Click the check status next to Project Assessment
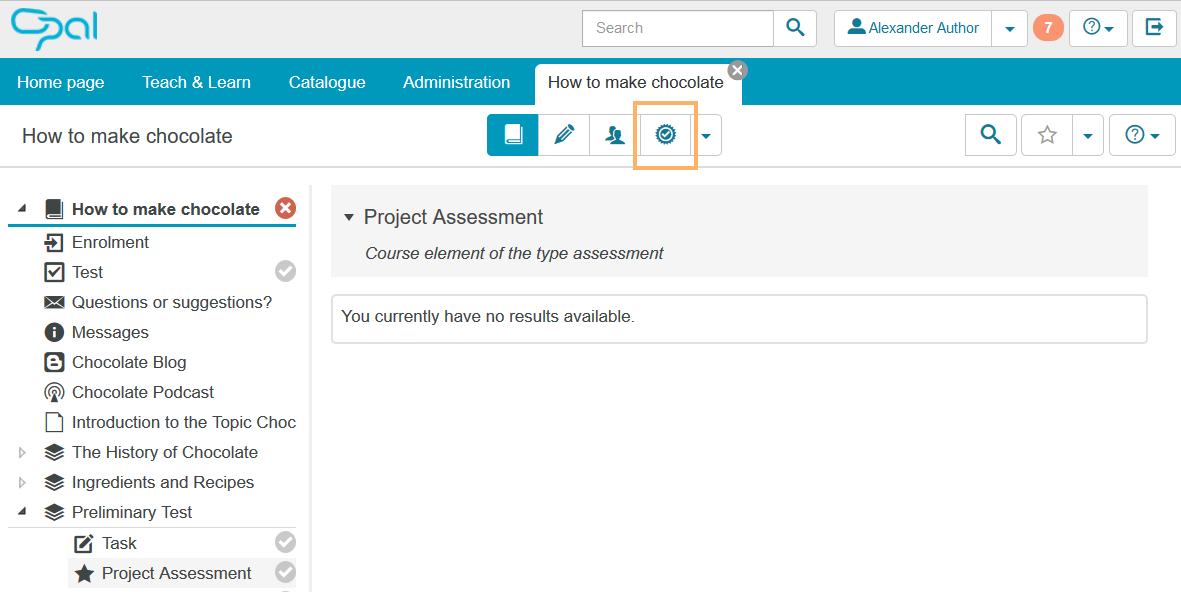 click(x=286, y=572)
